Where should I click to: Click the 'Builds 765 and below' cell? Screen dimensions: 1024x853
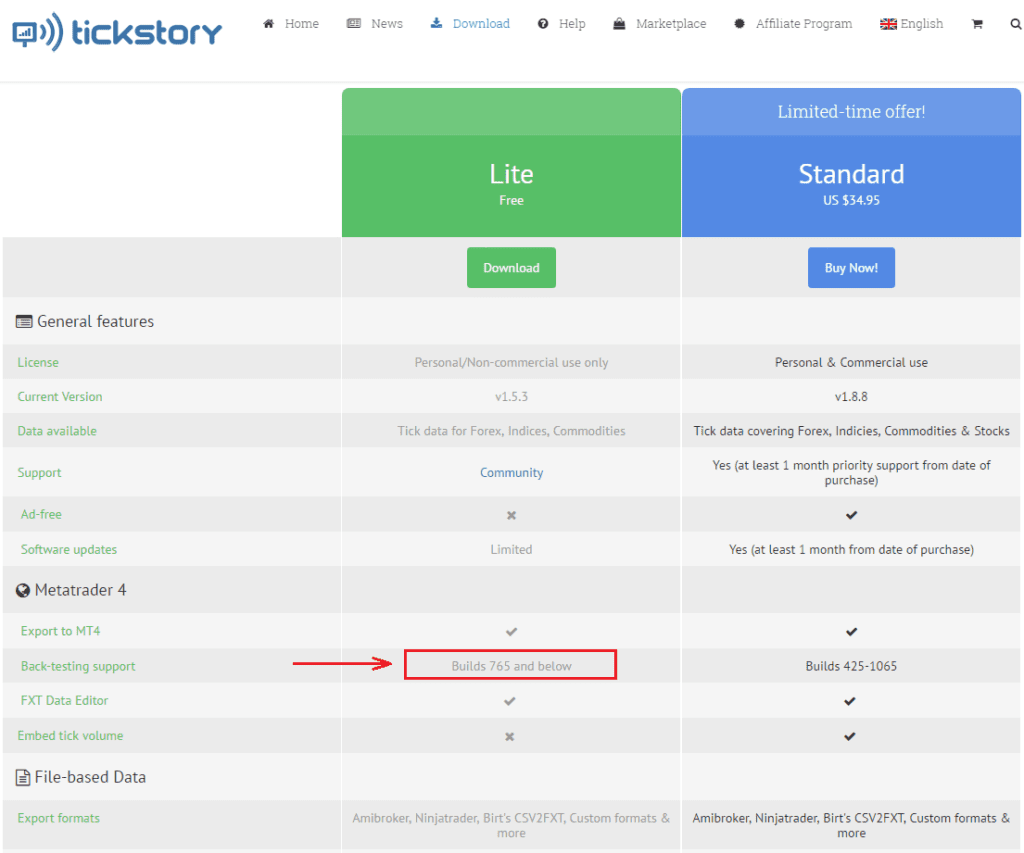511,666
